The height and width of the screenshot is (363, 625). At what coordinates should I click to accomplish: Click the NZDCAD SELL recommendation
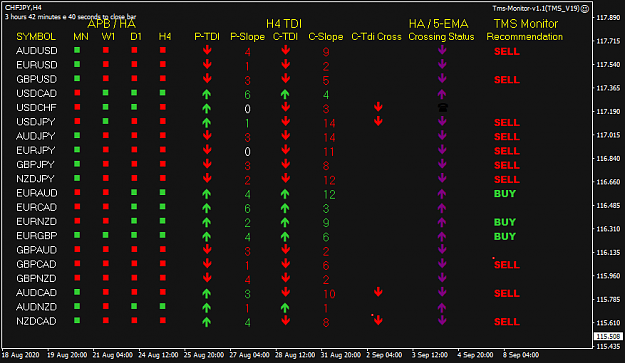pos(507,322)
